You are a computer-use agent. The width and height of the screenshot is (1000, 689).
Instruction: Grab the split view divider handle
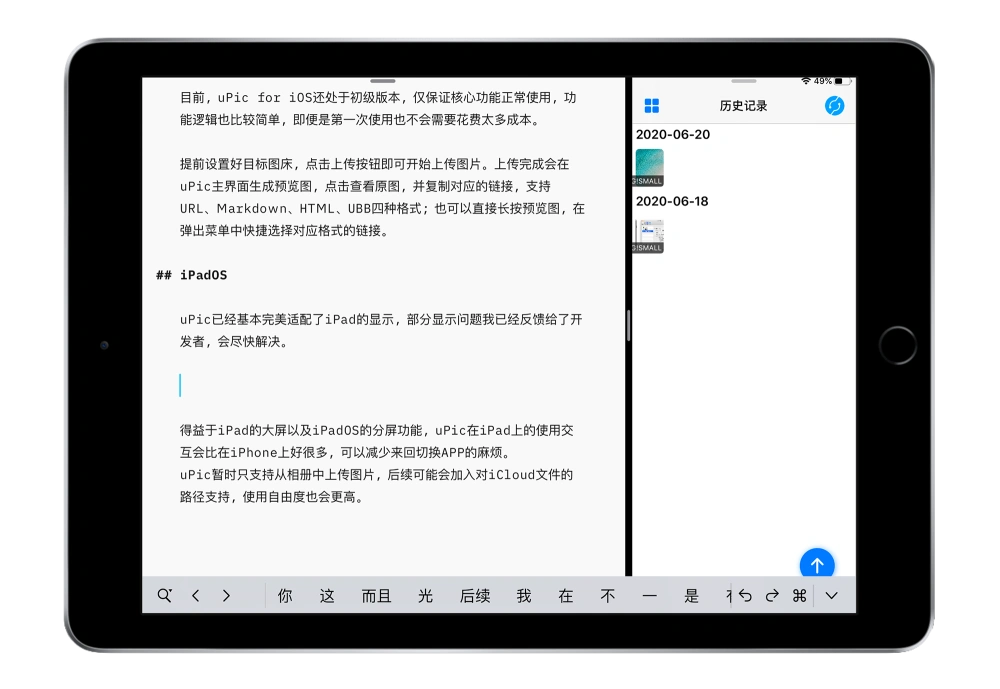628,325
